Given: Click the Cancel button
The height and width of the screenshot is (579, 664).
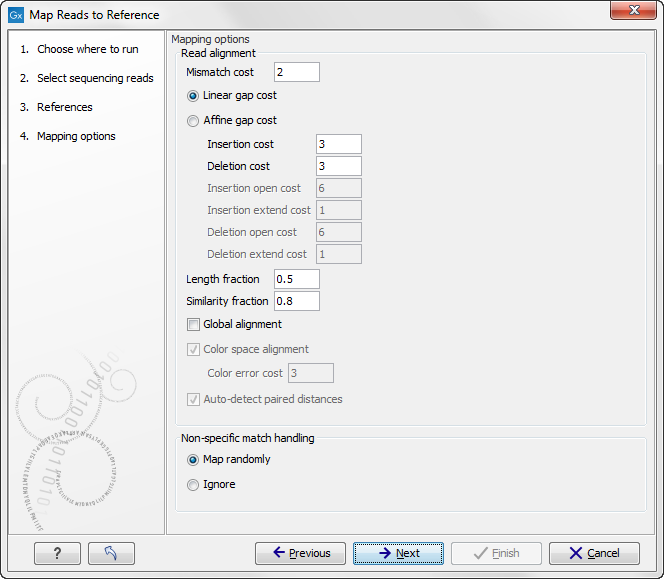Looking at the screenshot, I should click(594, 553).
